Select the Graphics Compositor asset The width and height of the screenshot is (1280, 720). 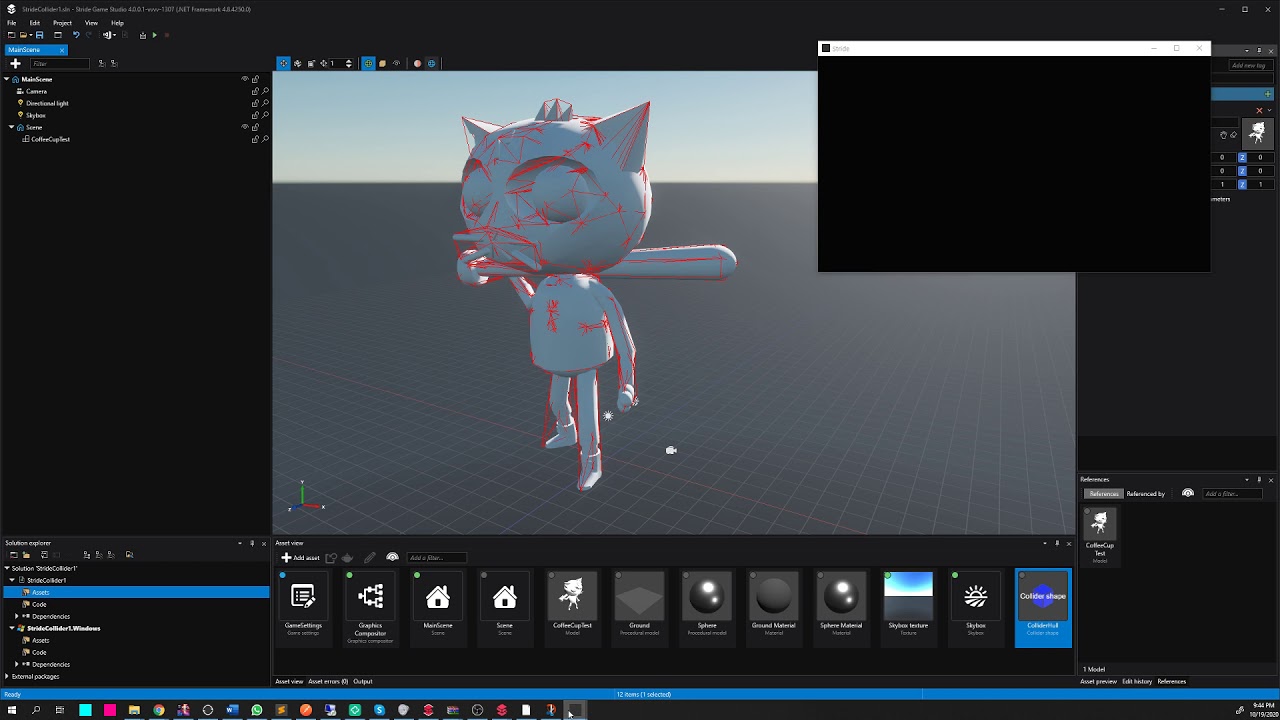tap(370, 608)
